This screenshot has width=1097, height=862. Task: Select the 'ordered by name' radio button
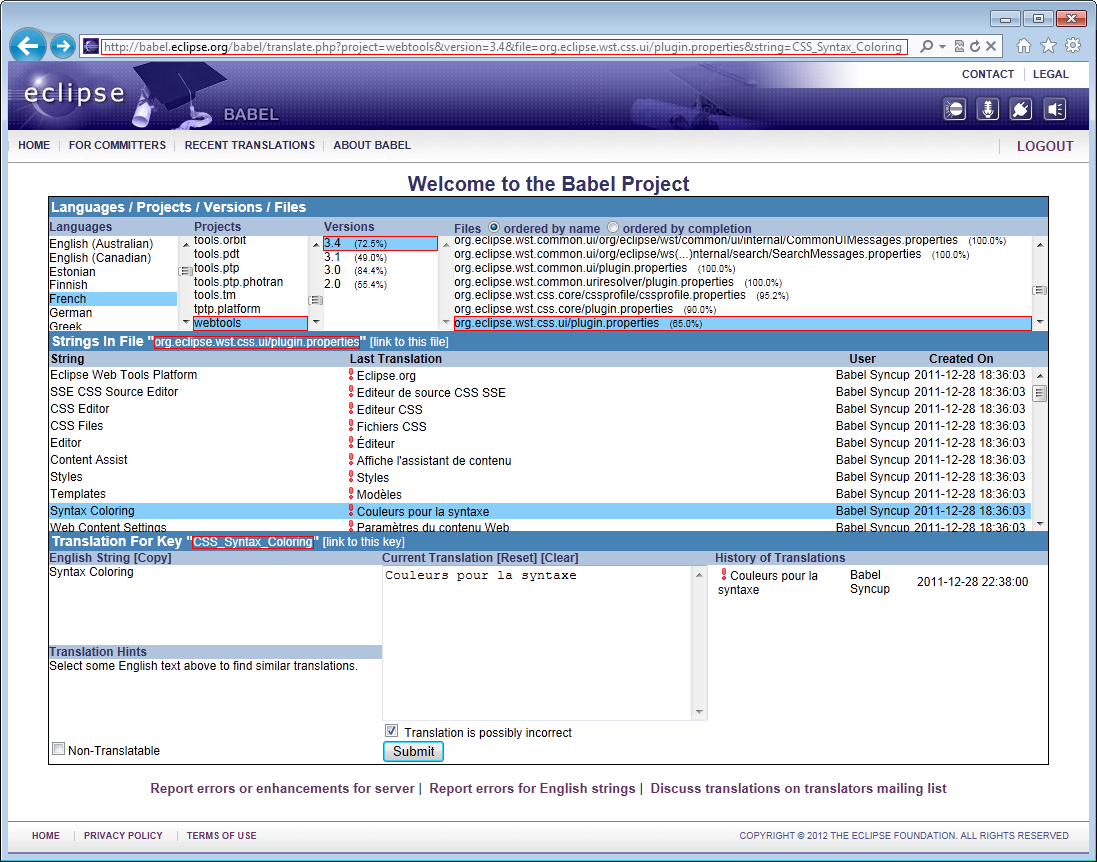click(494, 227)
